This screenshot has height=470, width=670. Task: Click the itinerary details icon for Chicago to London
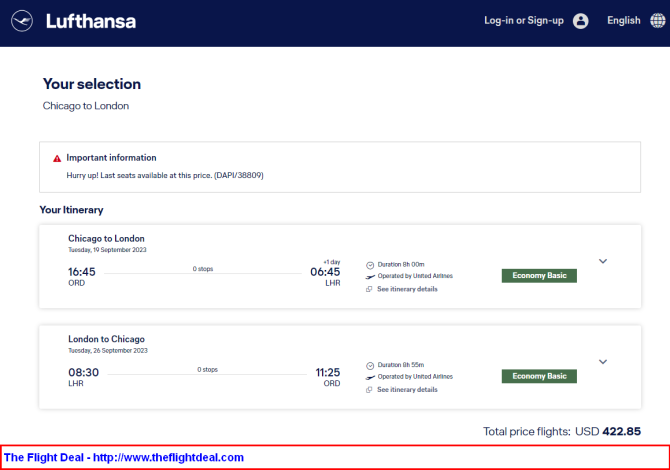369,289
